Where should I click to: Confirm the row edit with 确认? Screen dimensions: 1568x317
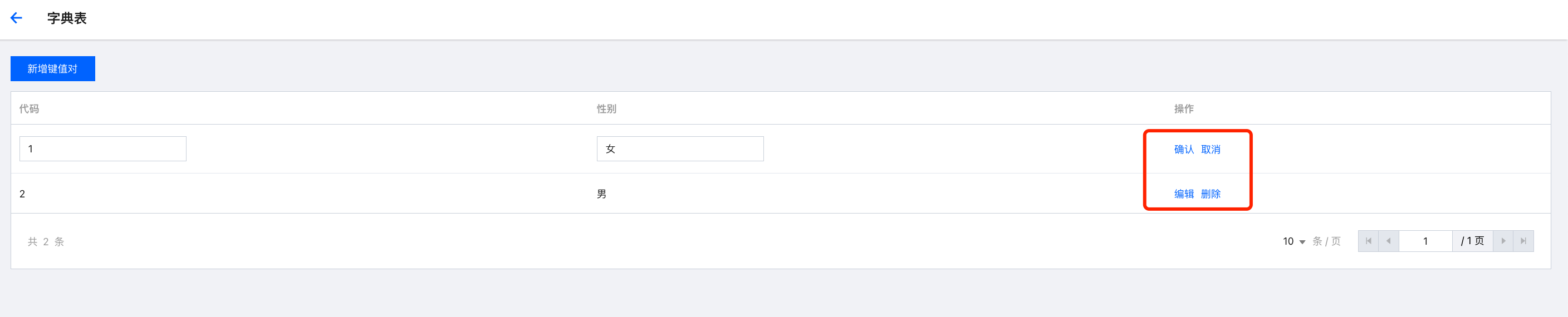pyautogui.click(x=1183, y=150)
